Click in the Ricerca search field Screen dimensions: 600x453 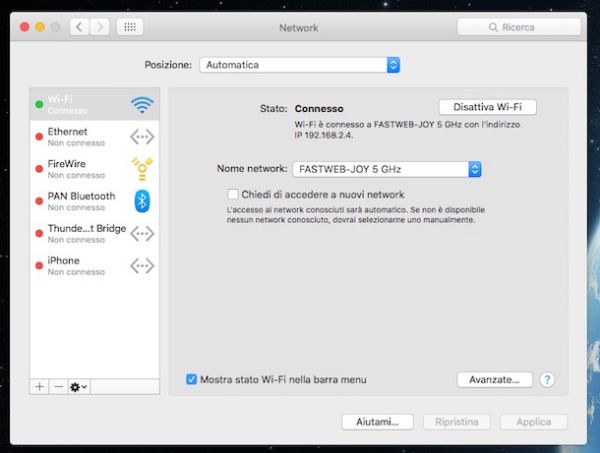click(x=519, y=27)
